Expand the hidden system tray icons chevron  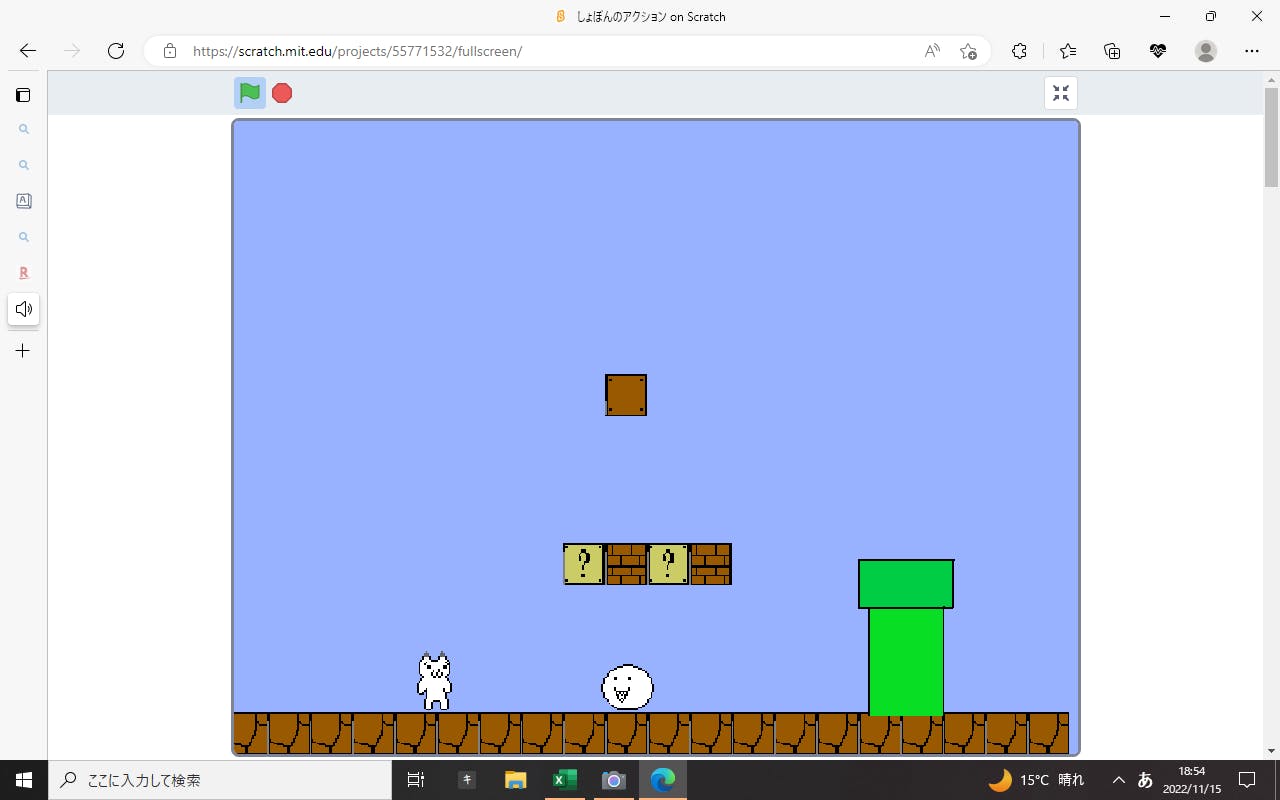pyautogui.click(x=1119, y=780)
